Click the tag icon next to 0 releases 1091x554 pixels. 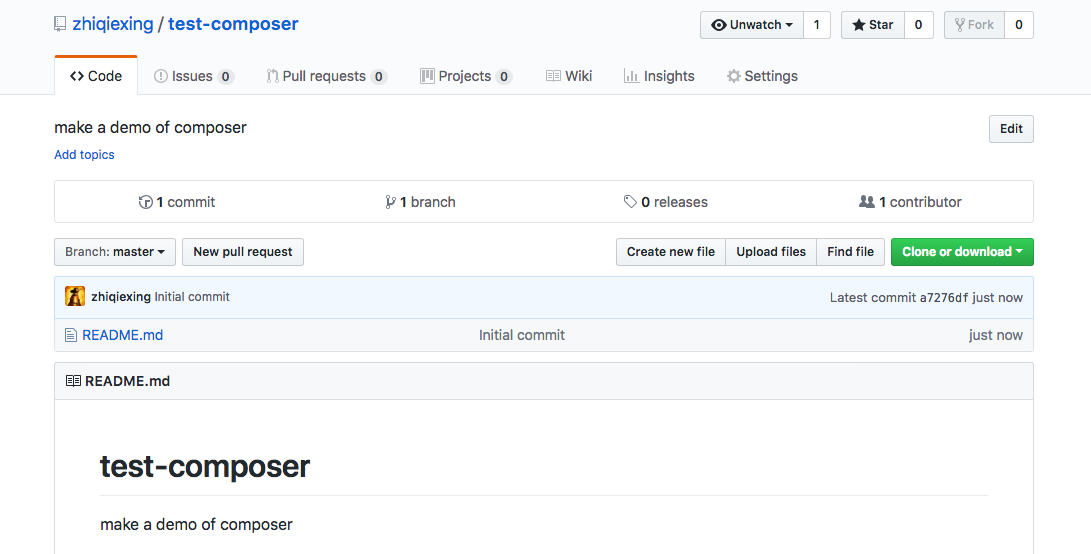coord(630,202)
